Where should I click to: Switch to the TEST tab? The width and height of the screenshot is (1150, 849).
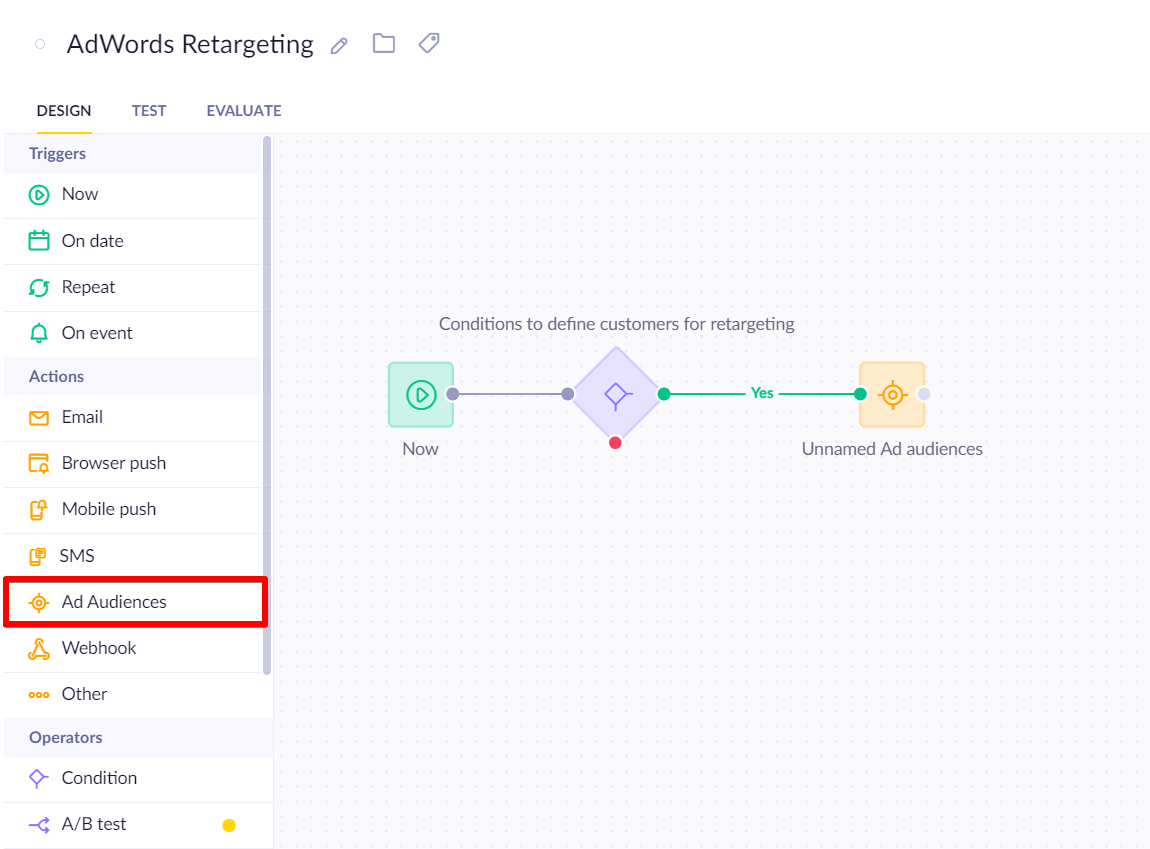[x=149, y=111]
